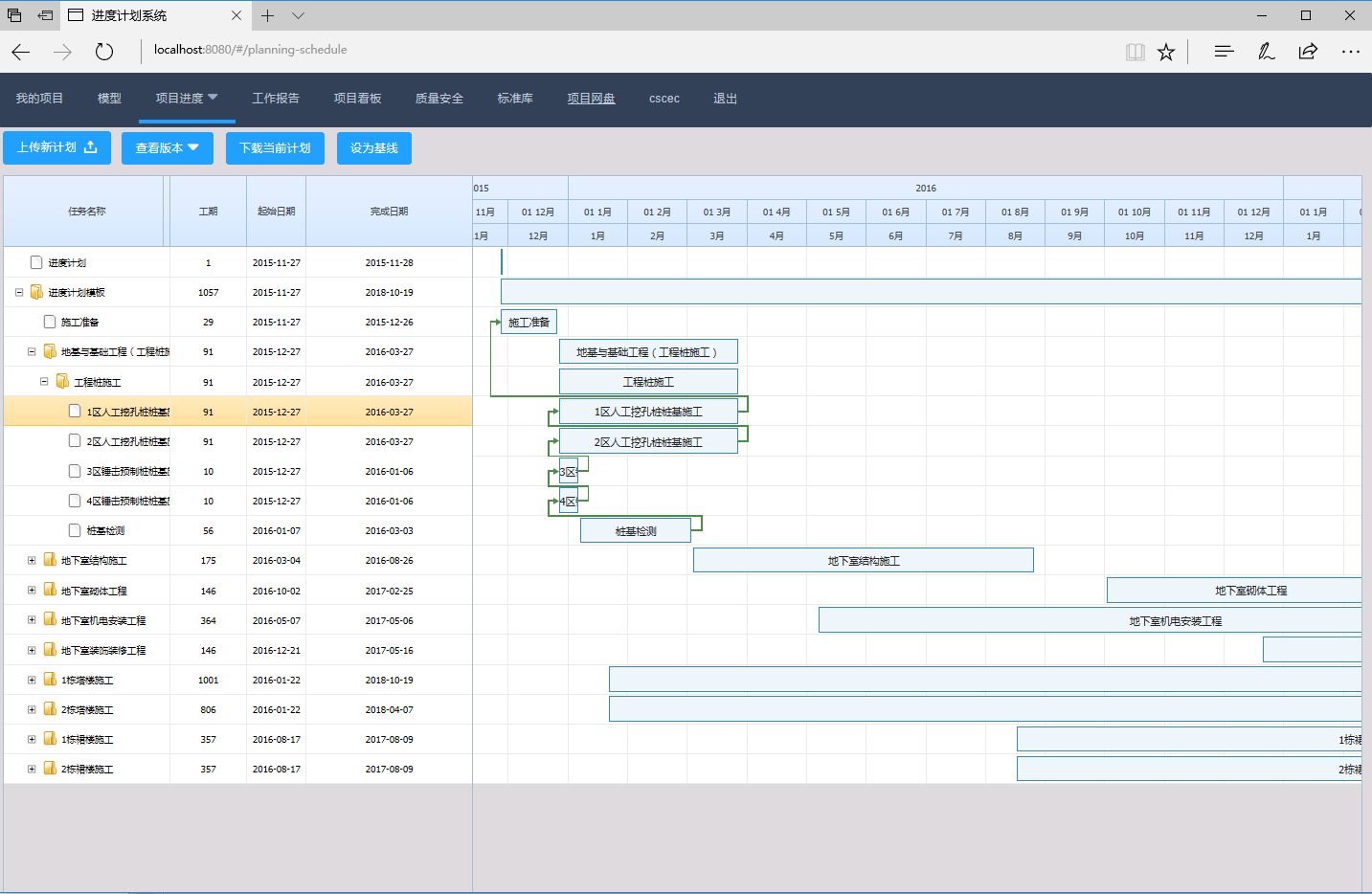1372x894 pixels.
Task: Expand the 地下室机电安装工程 node
Action: click(32, 620)
